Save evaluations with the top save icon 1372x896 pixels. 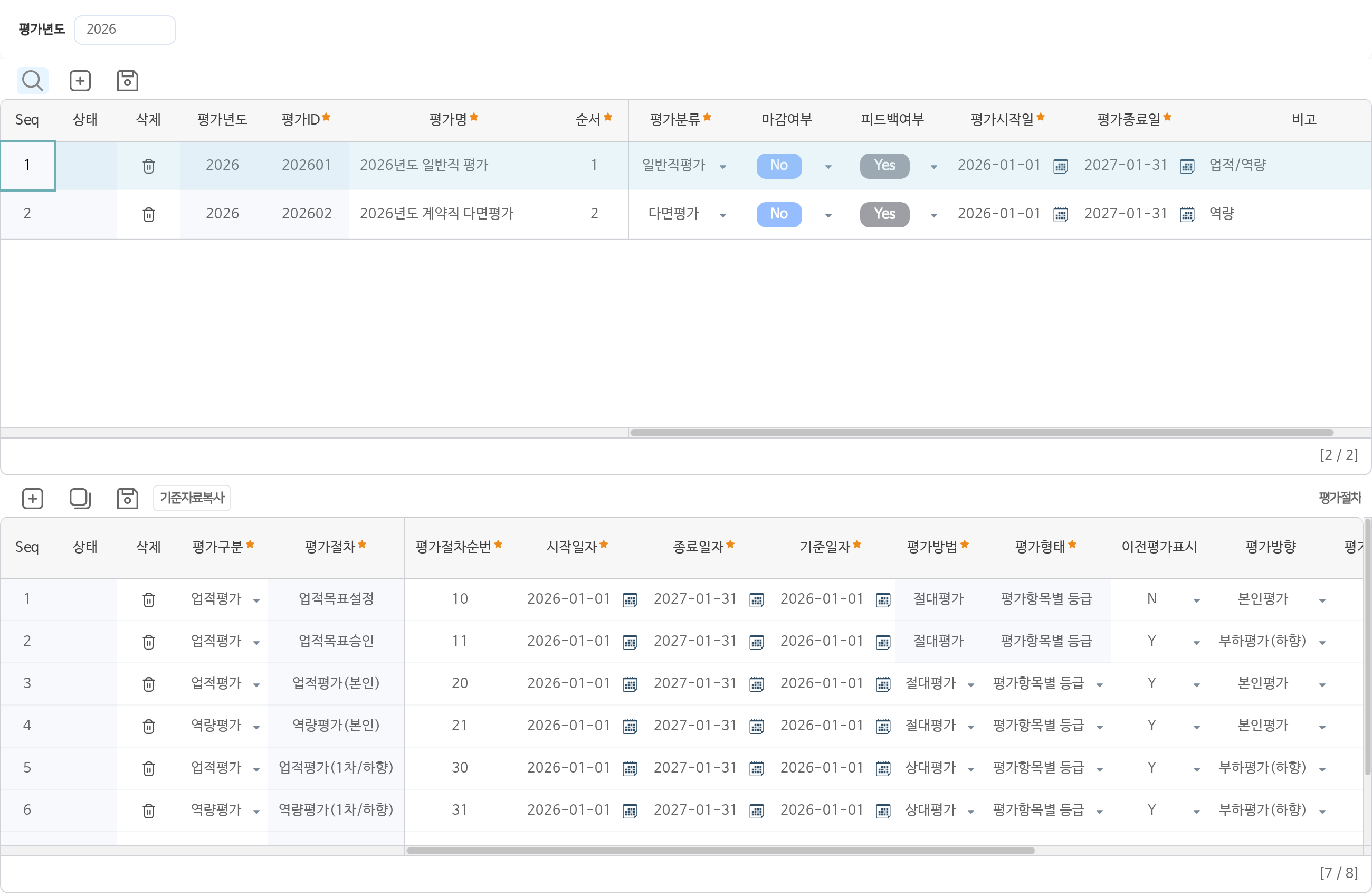pos(127,81)
